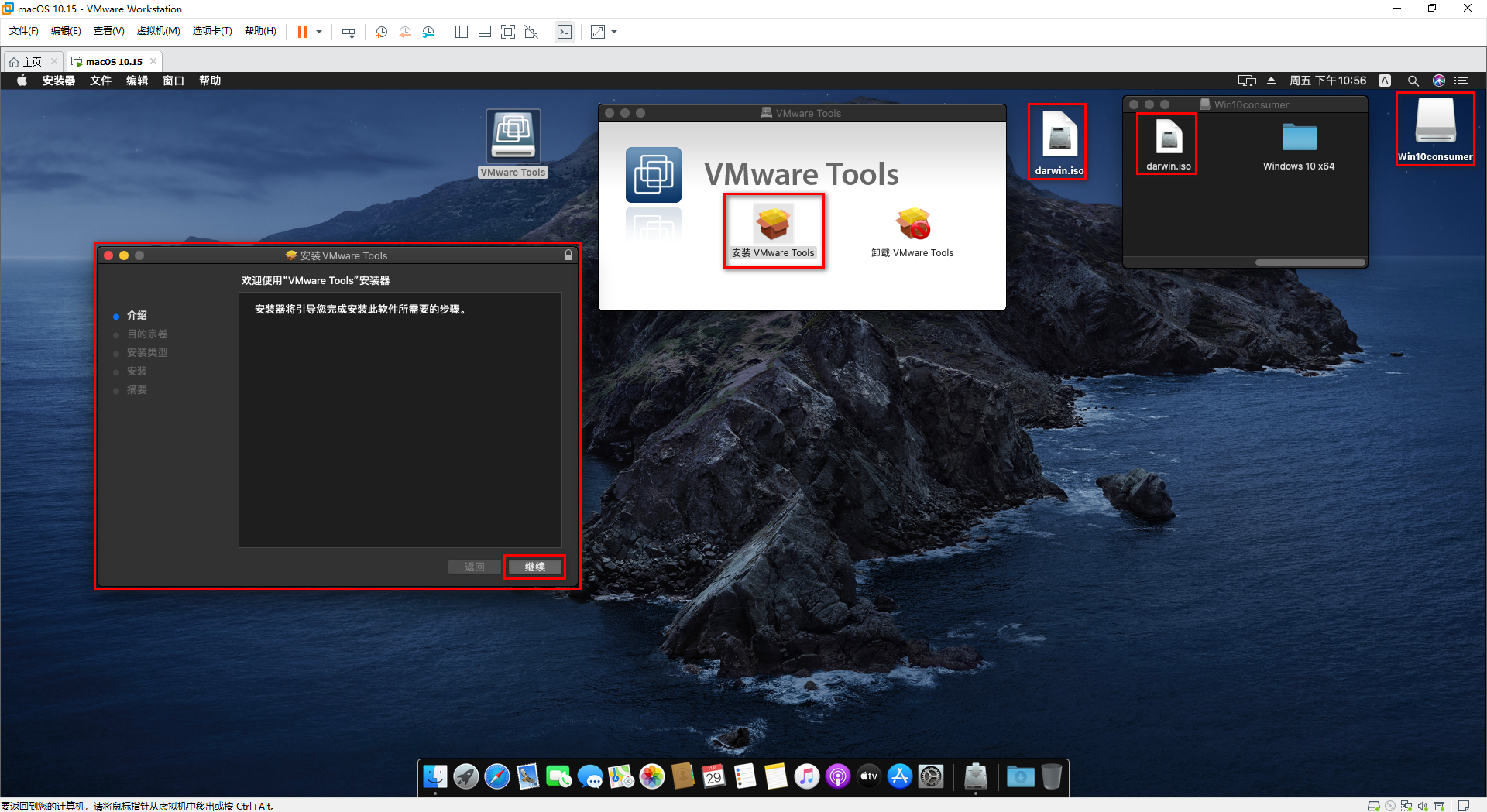Enter full screen mode
The image size is (1487, 812).
[x=508, y=32]
